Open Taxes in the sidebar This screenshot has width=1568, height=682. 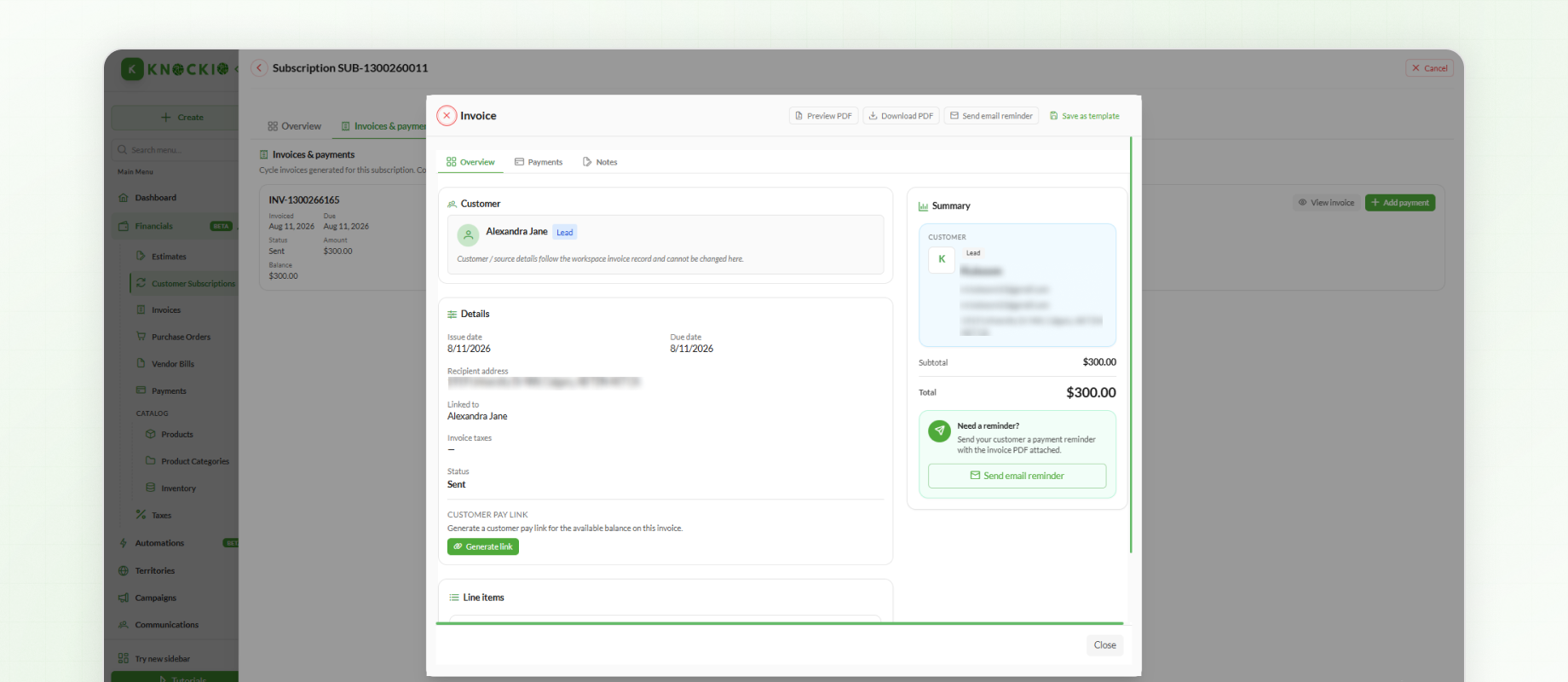[x=161, y=516]
